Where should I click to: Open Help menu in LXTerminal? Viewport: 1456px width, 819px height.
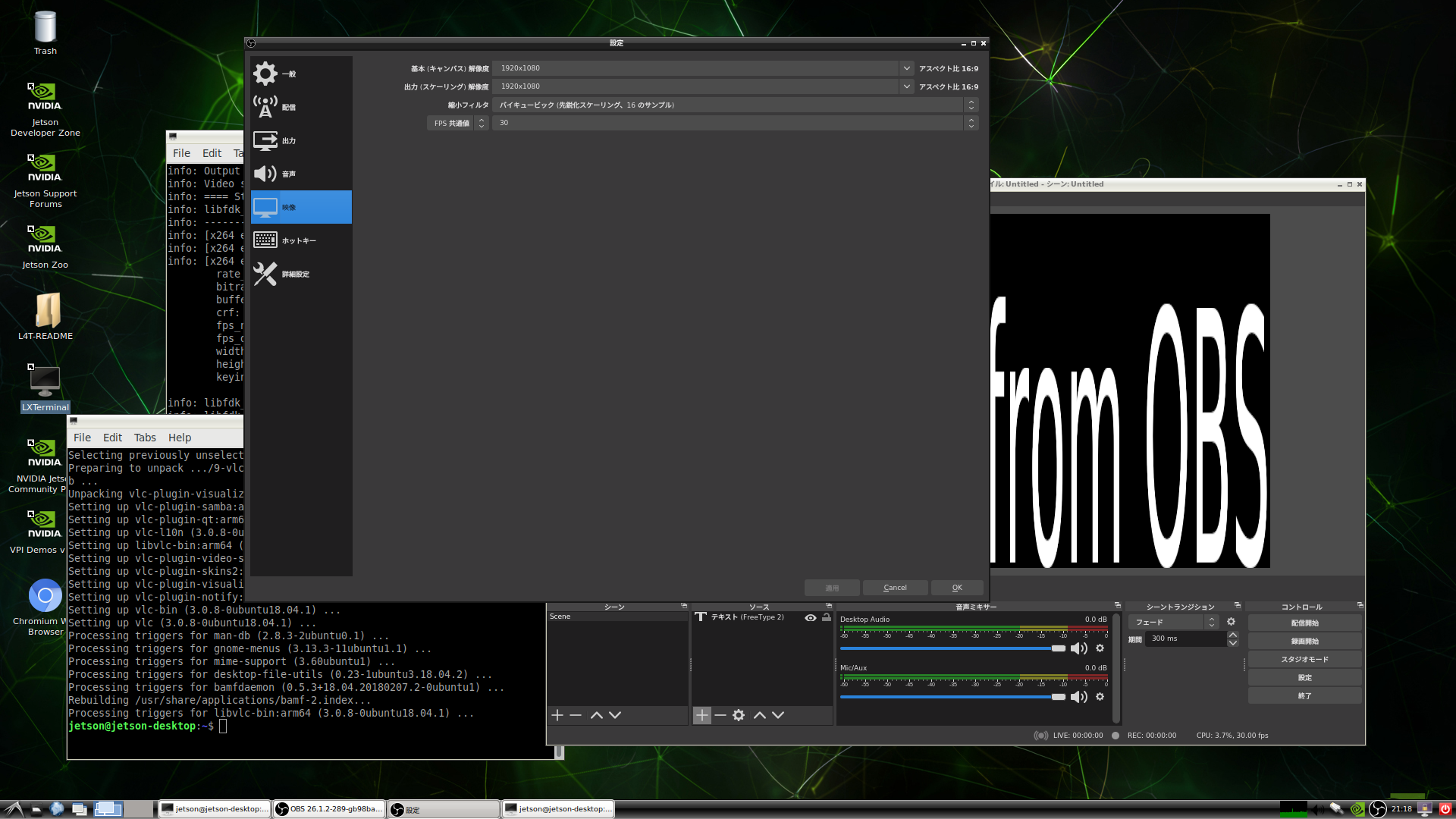[180, 438]
